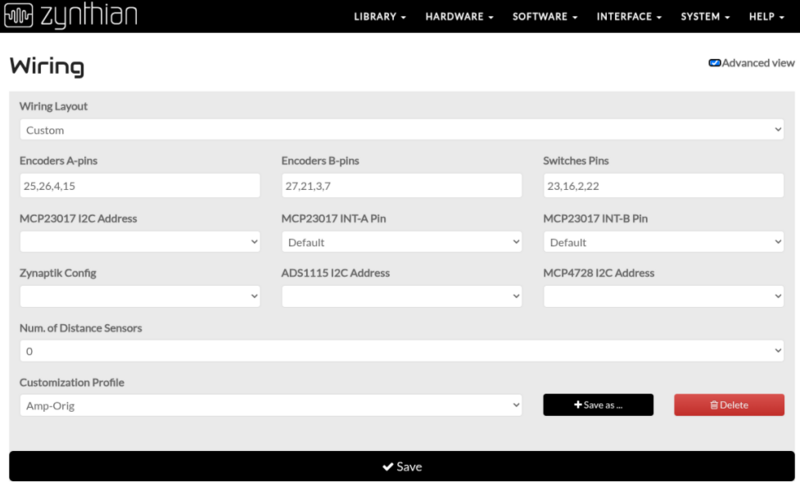This screenshot has height=487, width=800.
Task: Open the MCP23017 I2C Address dropdown
Action: [139, 242]
